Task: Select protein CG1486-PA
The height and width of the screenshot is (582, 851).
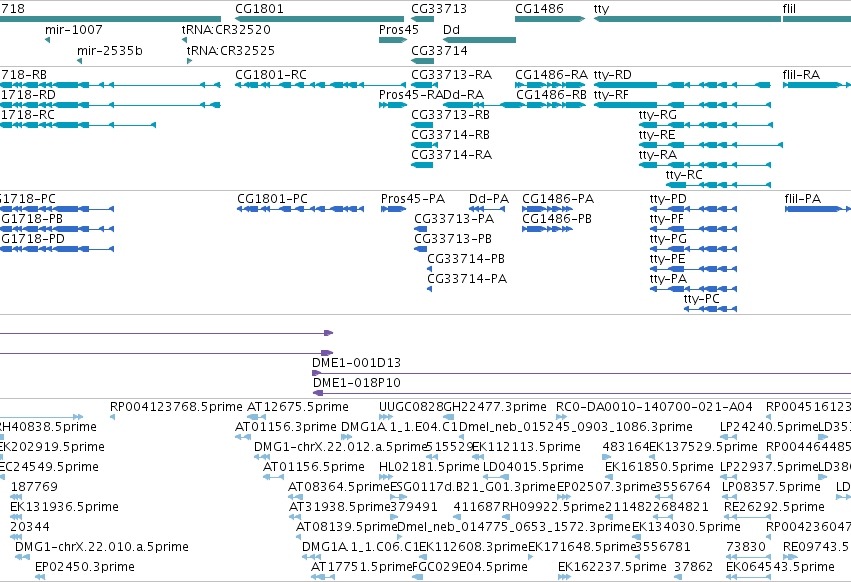Action: (547, 209)
